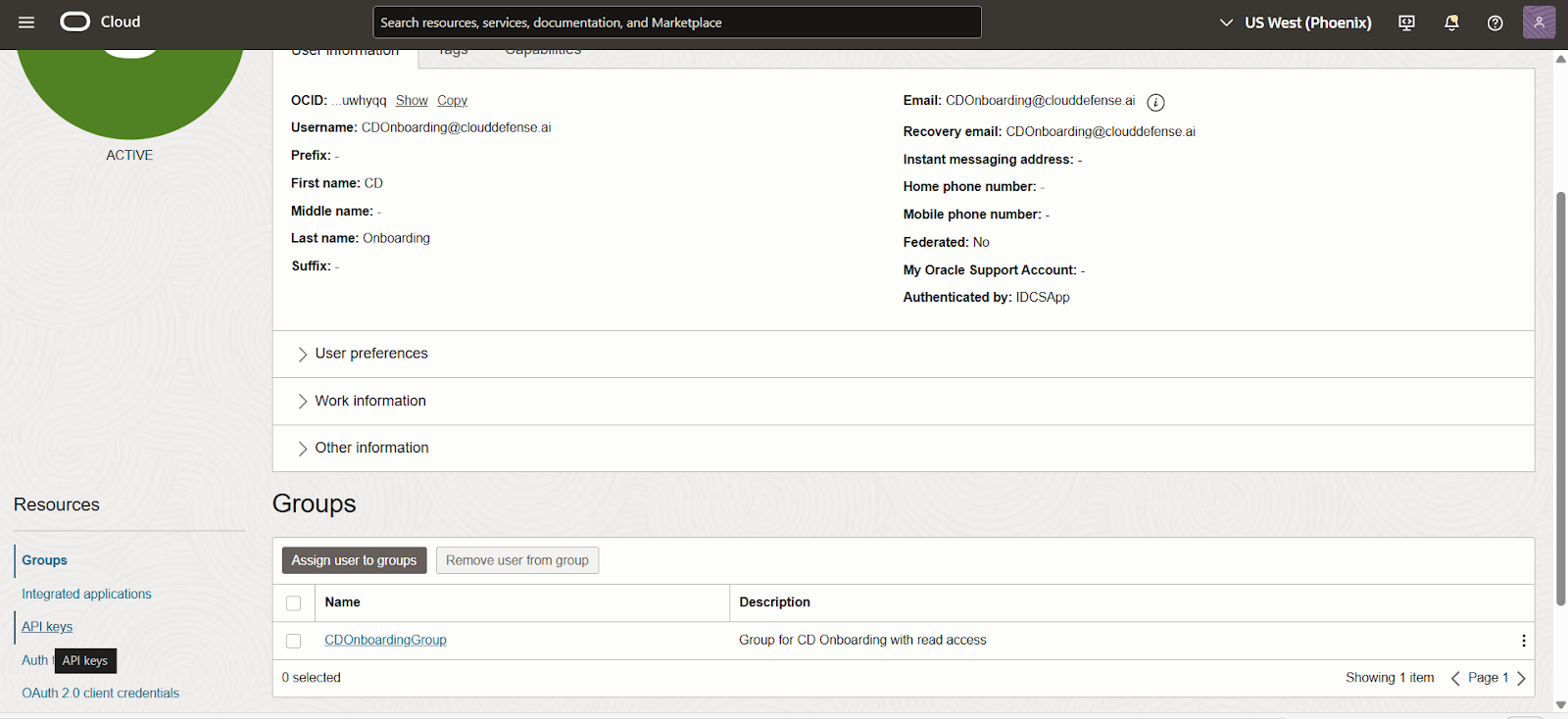Check the CDOnboardingGroup row checkbox

pyautogui.click(x=293, y=641)
